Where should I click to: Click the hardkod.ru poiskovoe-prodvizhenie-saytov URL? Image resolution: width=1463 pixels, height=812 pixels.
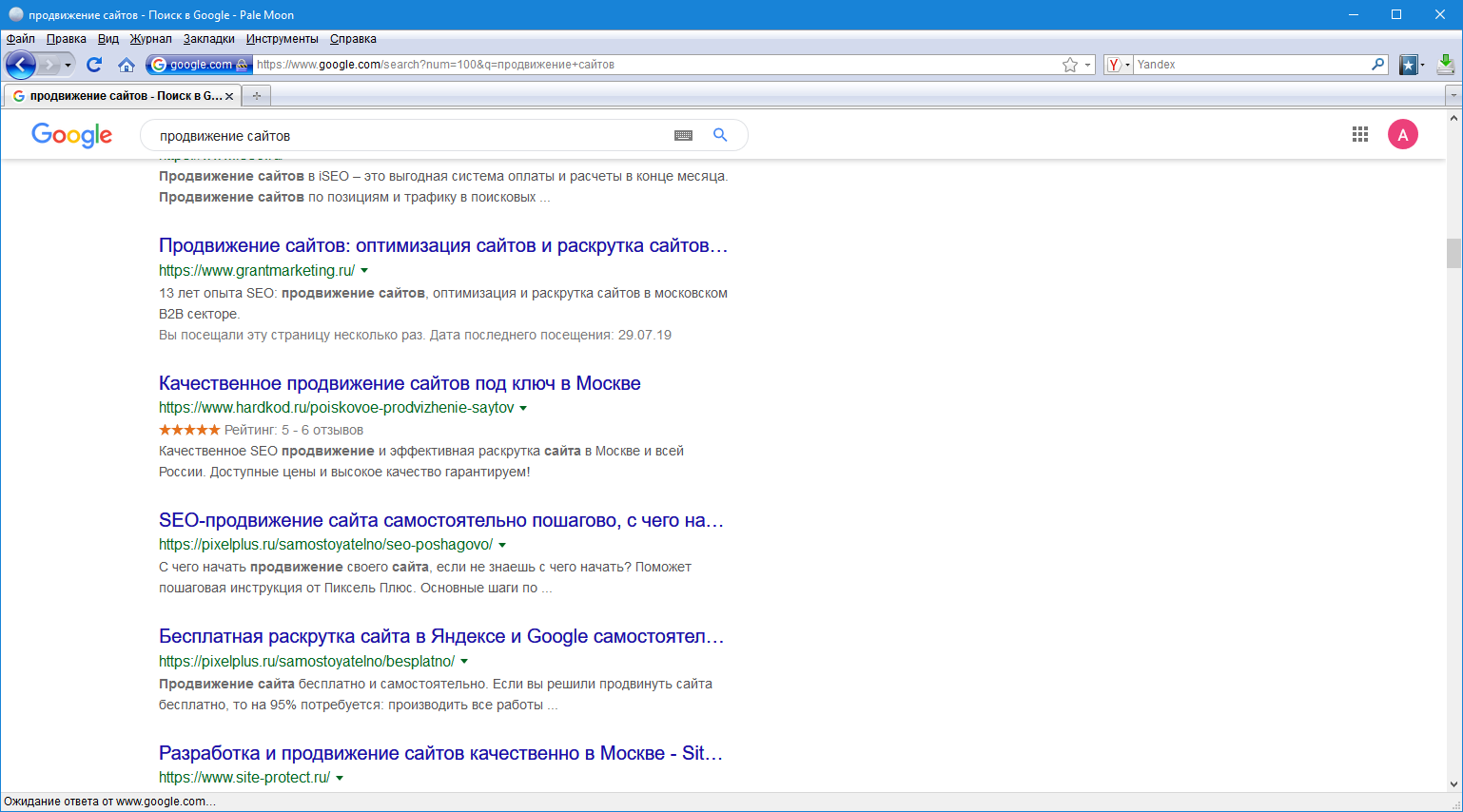coord(337,408)
